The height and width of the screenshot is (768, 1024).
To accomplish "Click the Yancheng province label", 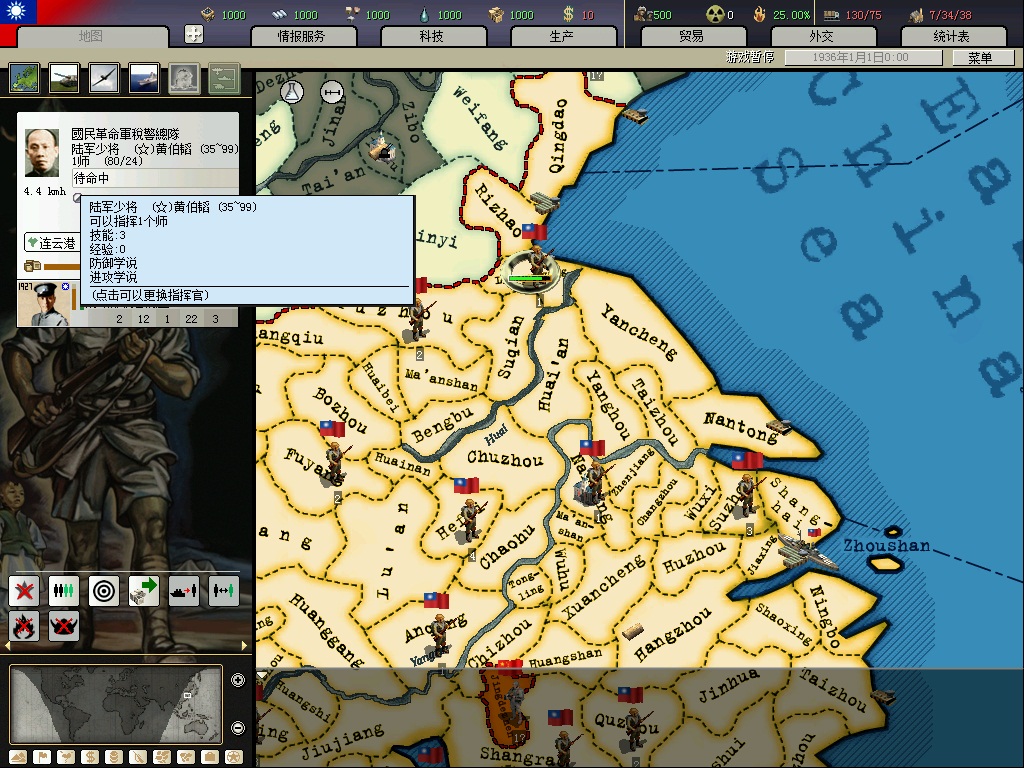I will tap(639, 332).
